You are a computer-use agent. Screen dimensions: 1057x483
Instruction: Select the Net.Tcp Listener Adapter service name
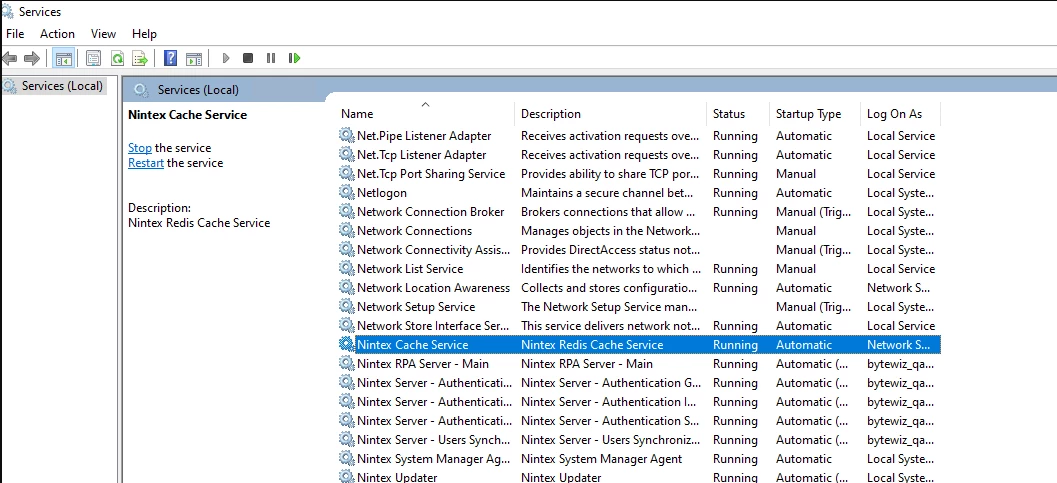pyautogui.click(x=421, y=154)
